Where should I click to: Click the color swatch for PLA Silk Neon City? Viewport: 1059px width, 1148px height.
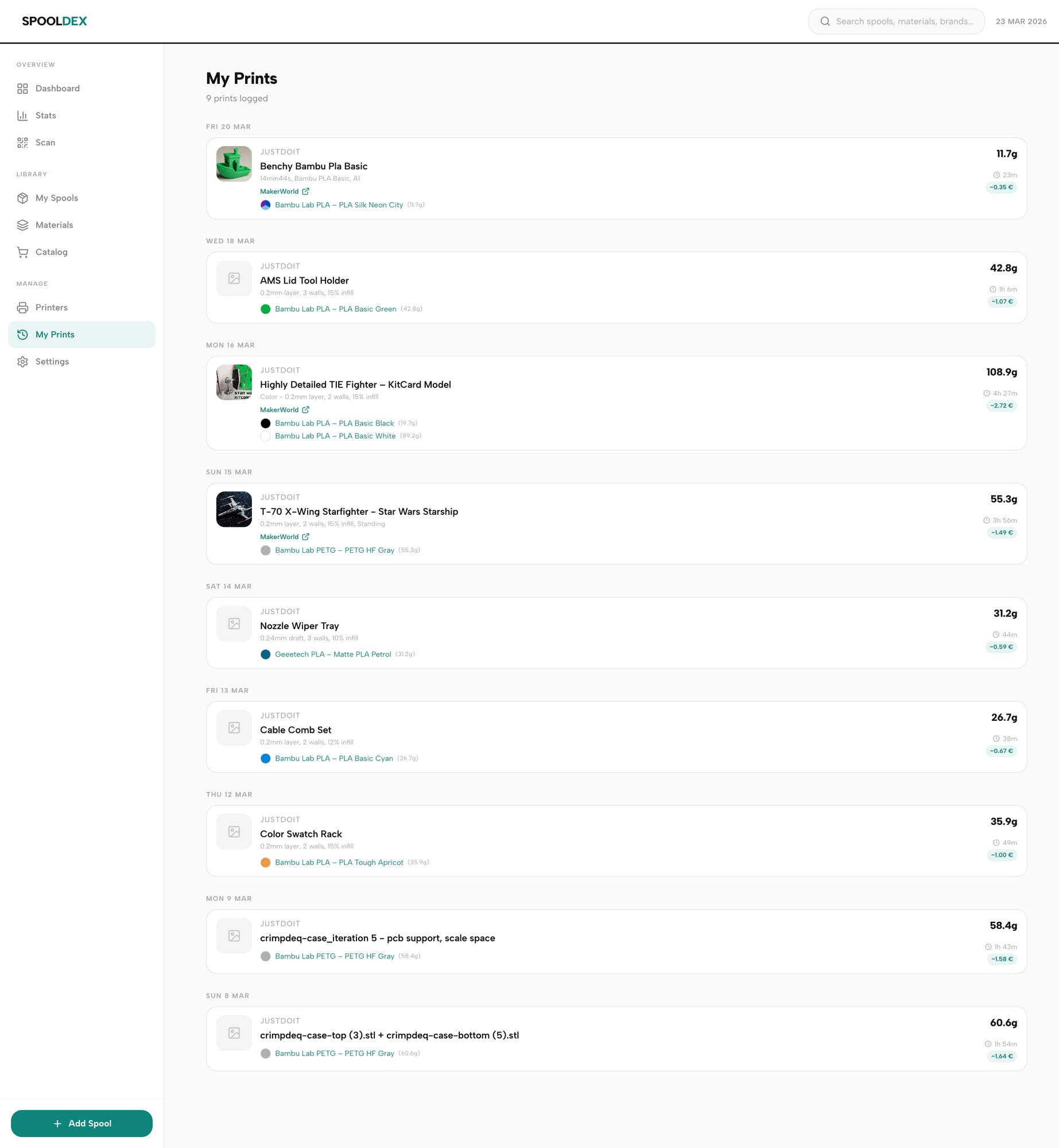(266, 204)
